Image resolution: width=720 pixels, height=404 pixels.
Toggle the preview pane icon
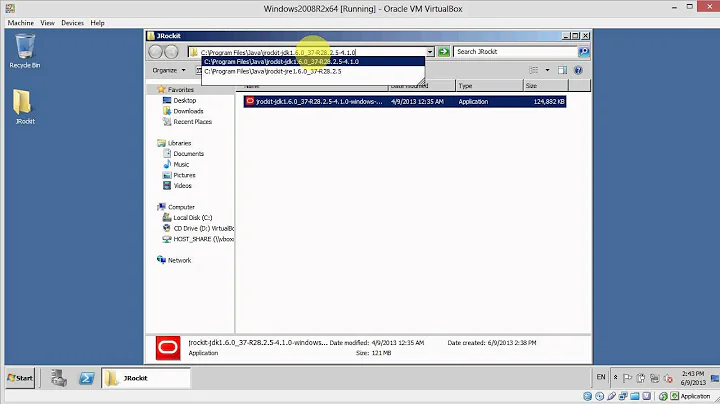click(562, 70)
